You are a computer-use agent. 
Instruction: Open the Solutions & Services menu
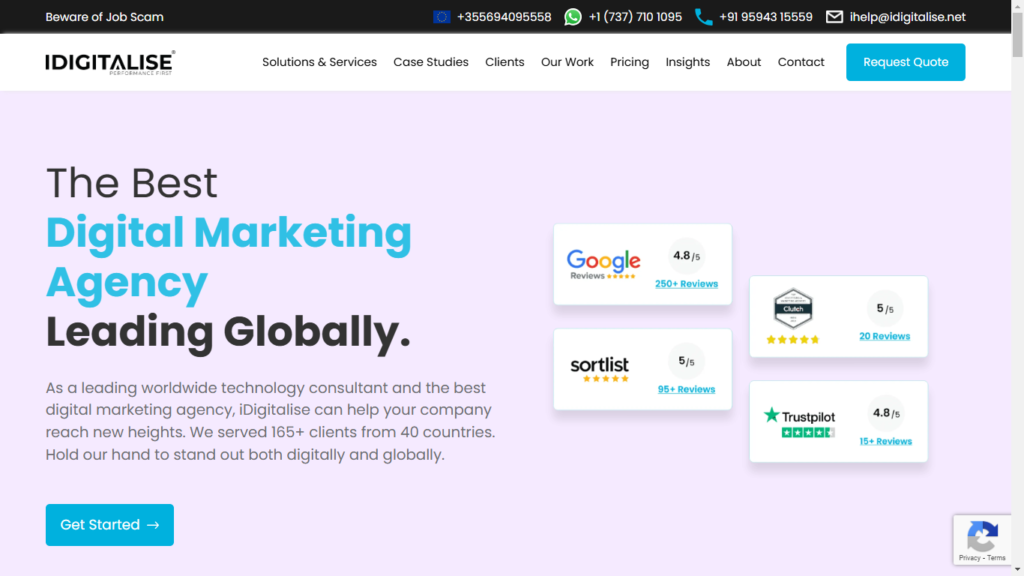click(x=319, y=62)
